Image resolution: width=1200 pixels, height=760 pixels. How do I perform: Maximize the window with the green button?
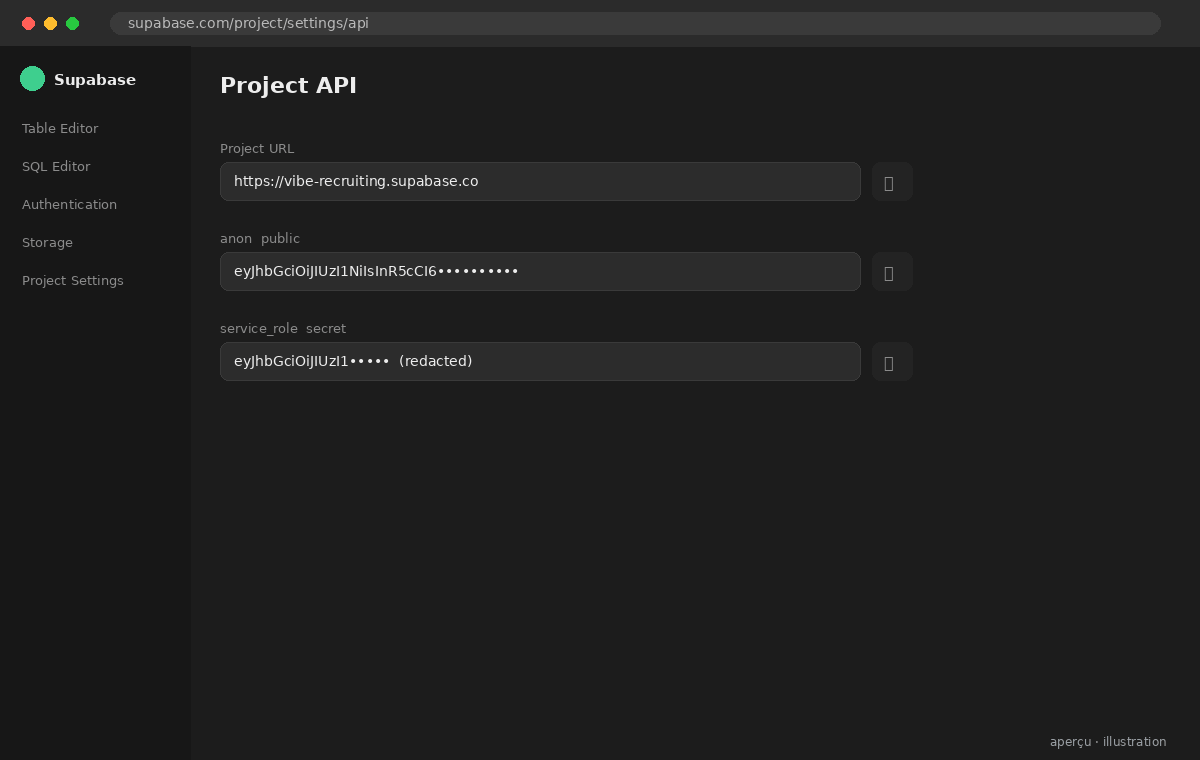pos(72,23)
